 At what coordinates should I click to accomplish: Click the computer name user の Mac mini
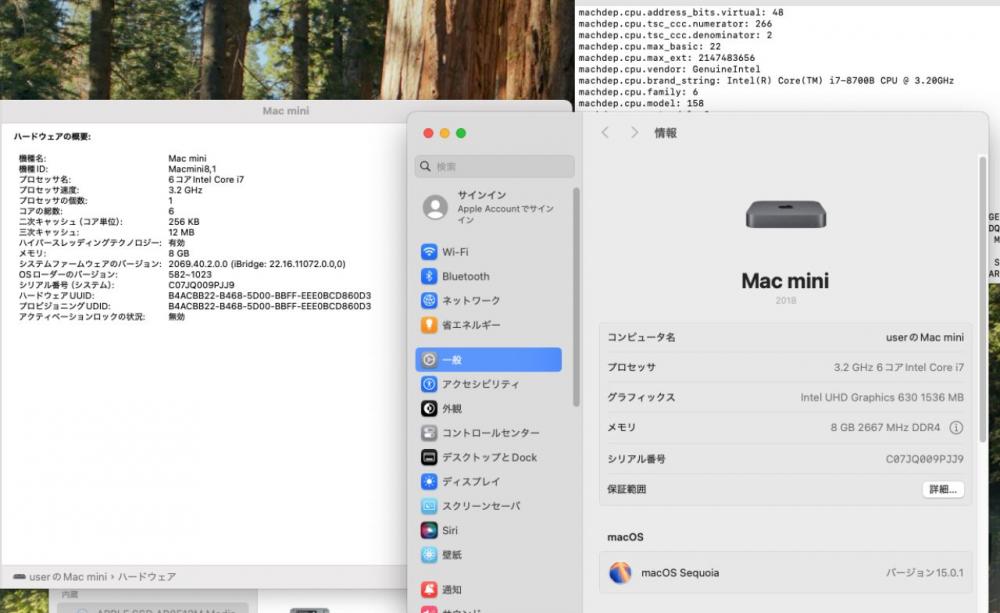pyautogui.click(x=924, y=337)
